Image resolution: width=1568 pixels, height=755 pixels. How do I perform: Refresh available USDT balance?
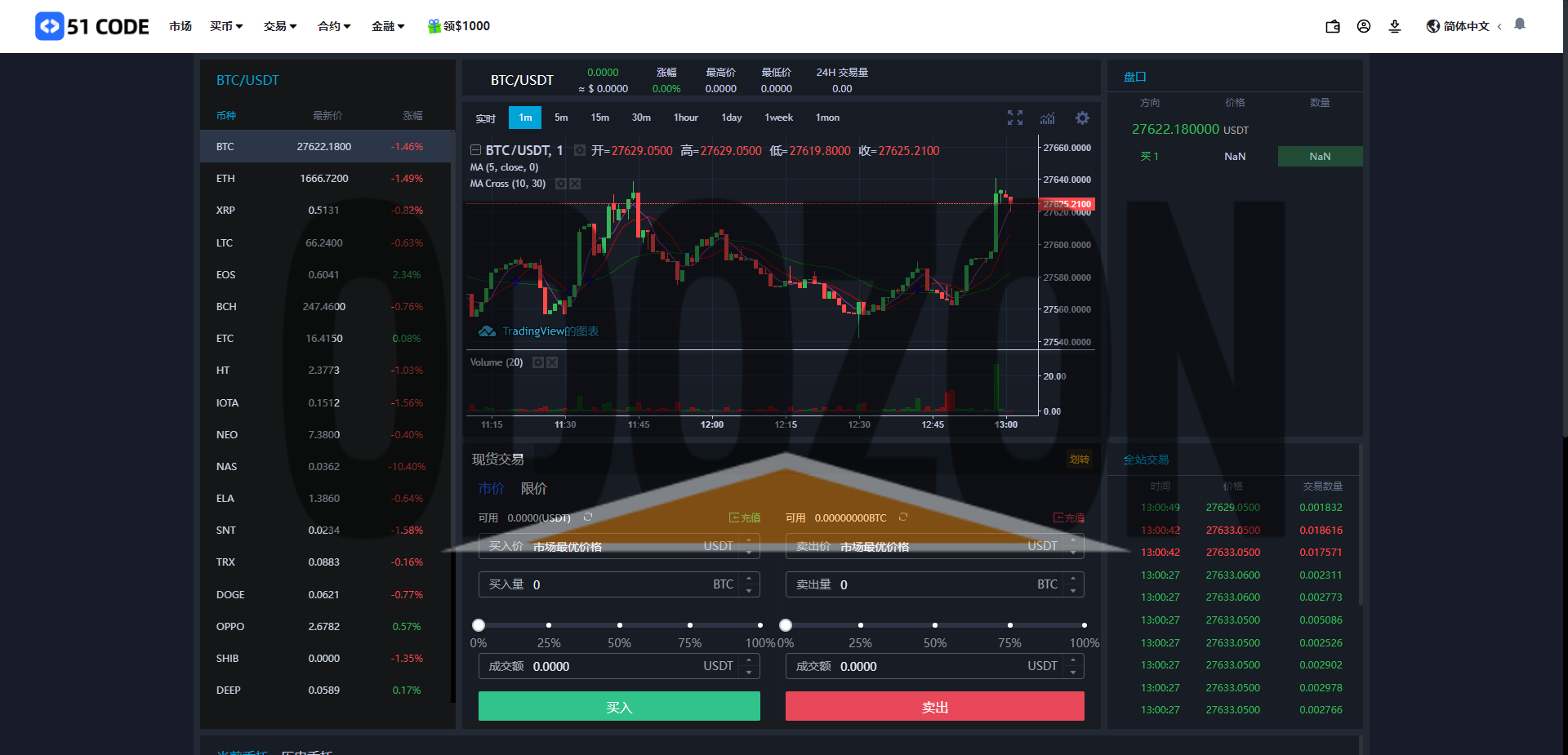click(588, 517)
